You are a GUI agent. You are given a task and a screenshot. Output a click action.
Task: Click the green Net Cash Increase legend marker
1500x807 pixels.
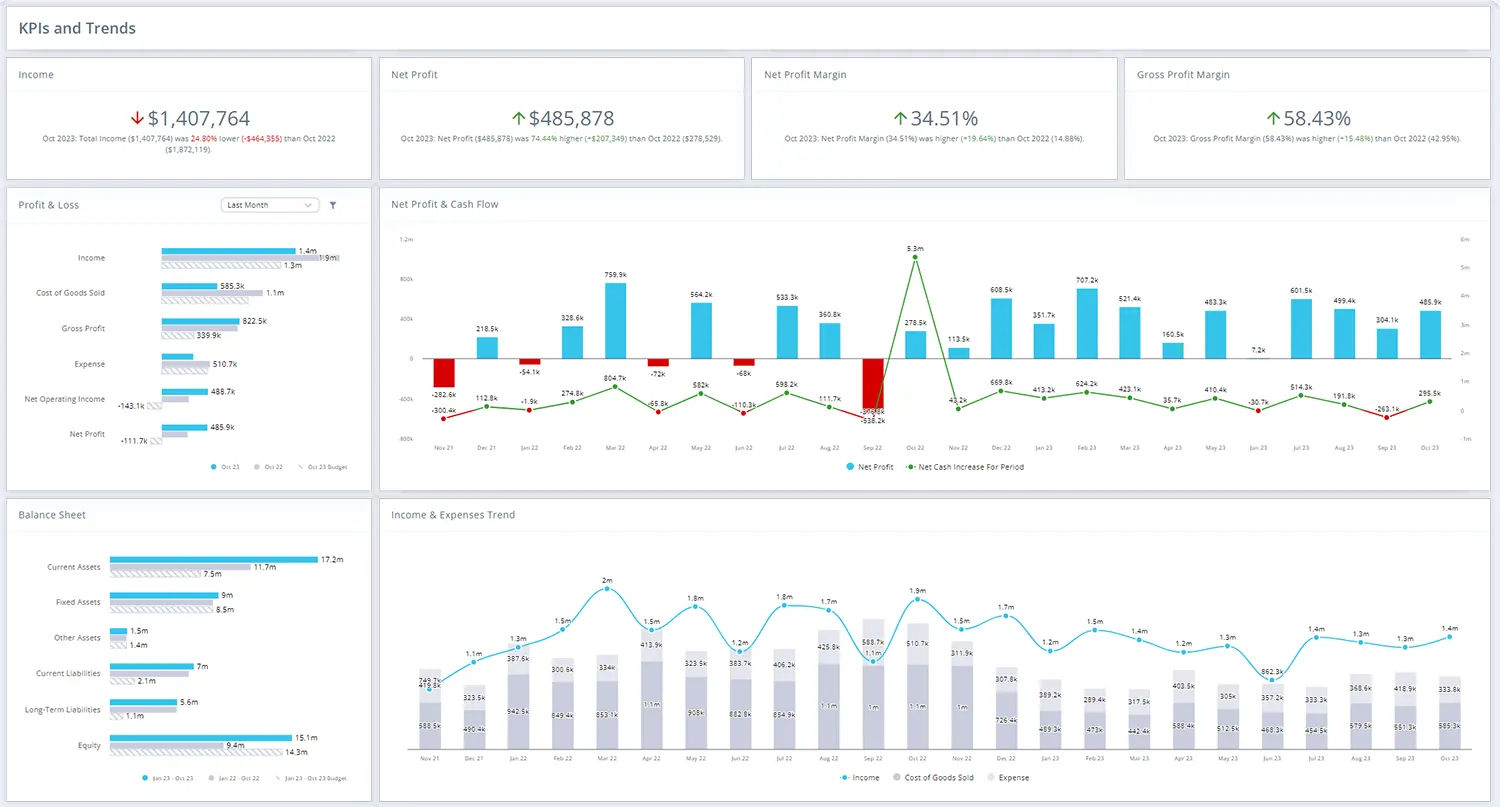[912, 466]
